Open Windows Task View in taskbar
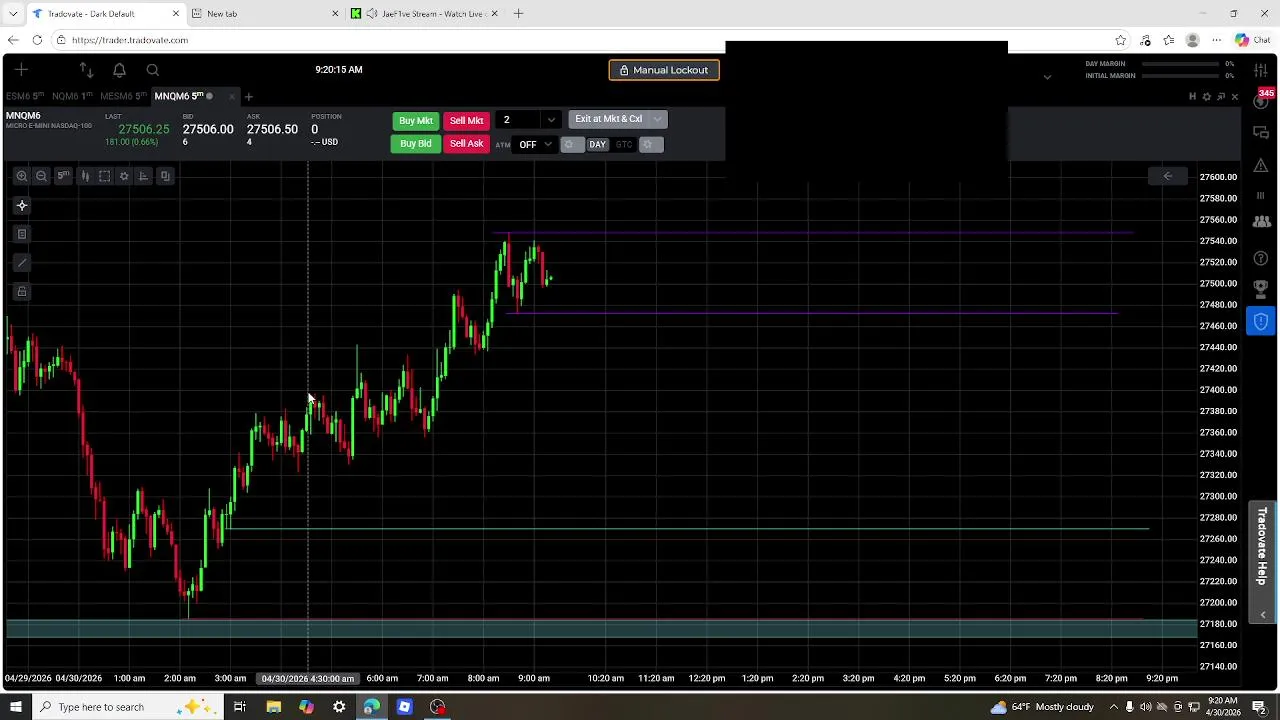The width and height of the screenshot is (1280, 720). click(x=240, y=707)
